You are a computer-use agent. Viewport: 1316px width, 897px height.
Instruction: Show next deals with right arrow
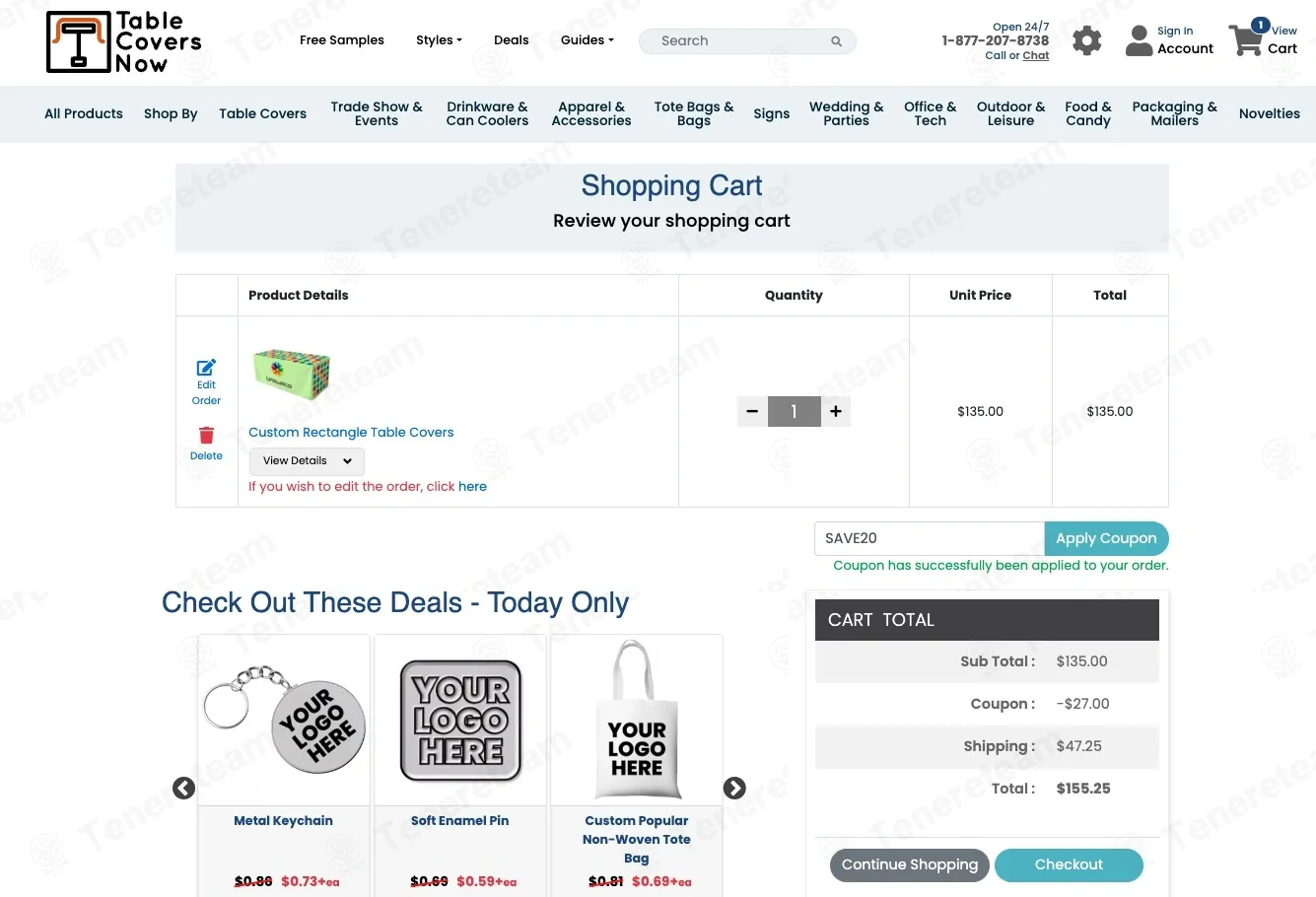coord(734,789)
